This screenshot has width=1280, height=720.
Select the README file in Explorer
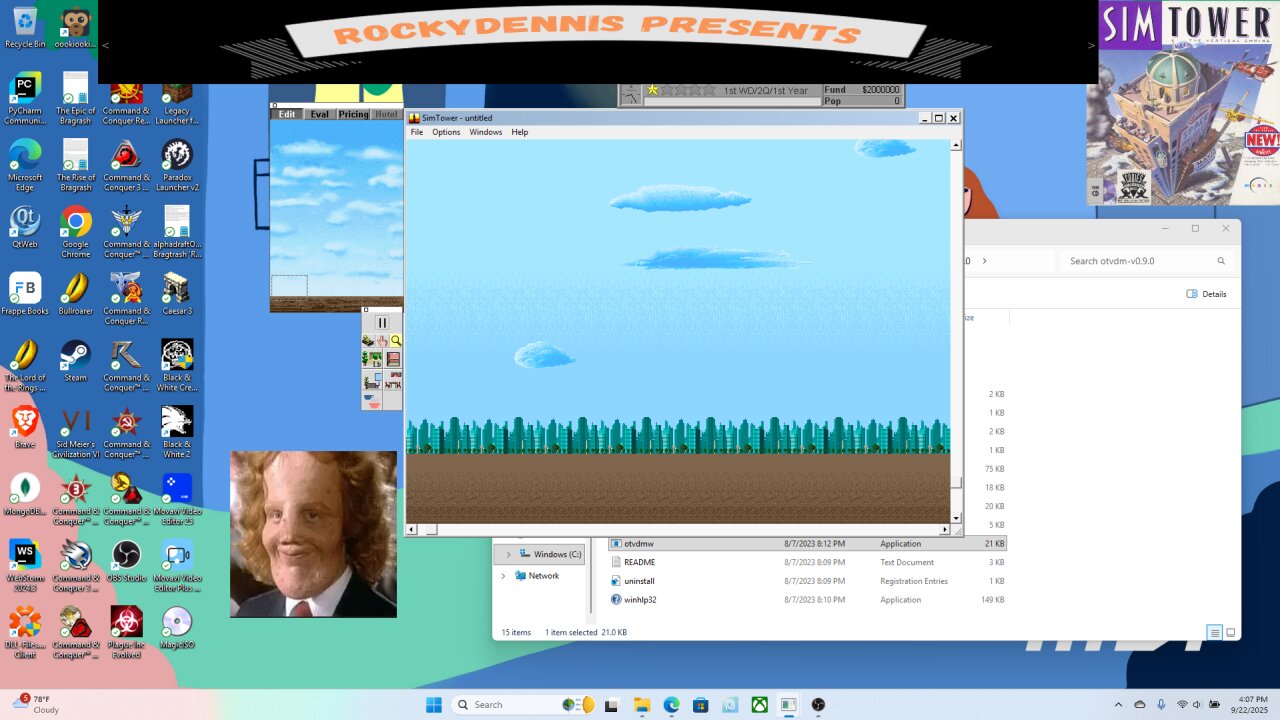click(807, 562)
